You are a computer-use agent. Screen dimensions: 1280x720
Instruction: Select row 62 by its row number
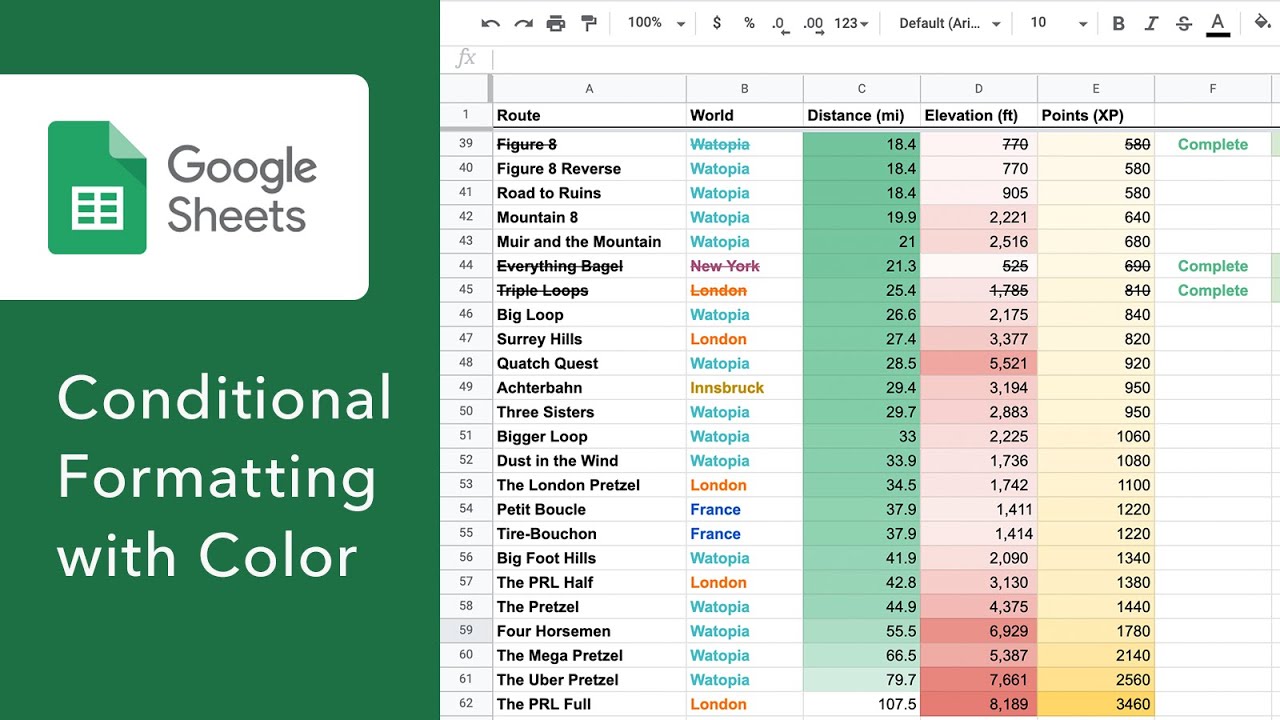(466, 704)
